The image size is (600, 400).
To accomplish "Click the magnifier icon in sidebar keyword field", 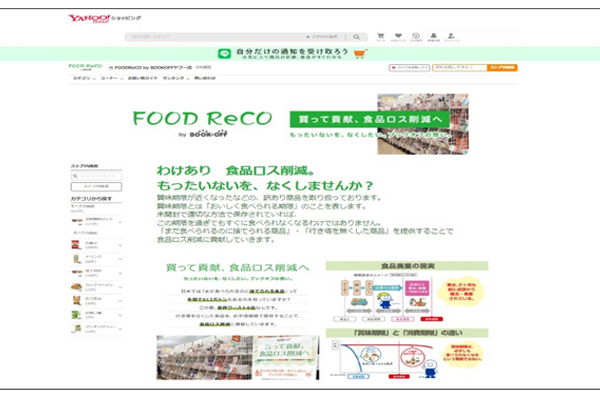I will tap(75, 176).
